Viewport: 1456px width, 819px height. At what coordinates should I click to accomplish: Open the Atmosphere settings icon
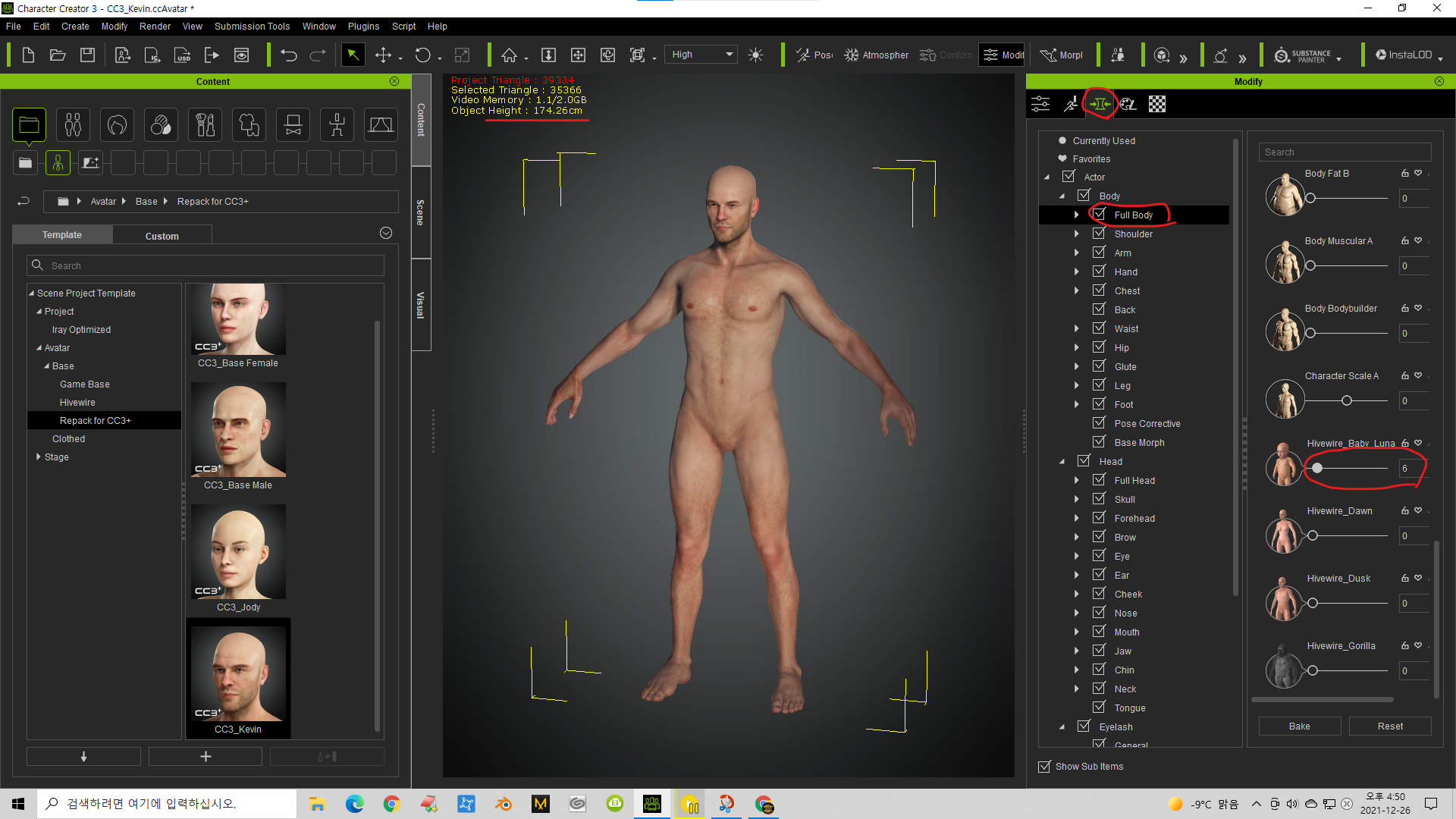877,55
